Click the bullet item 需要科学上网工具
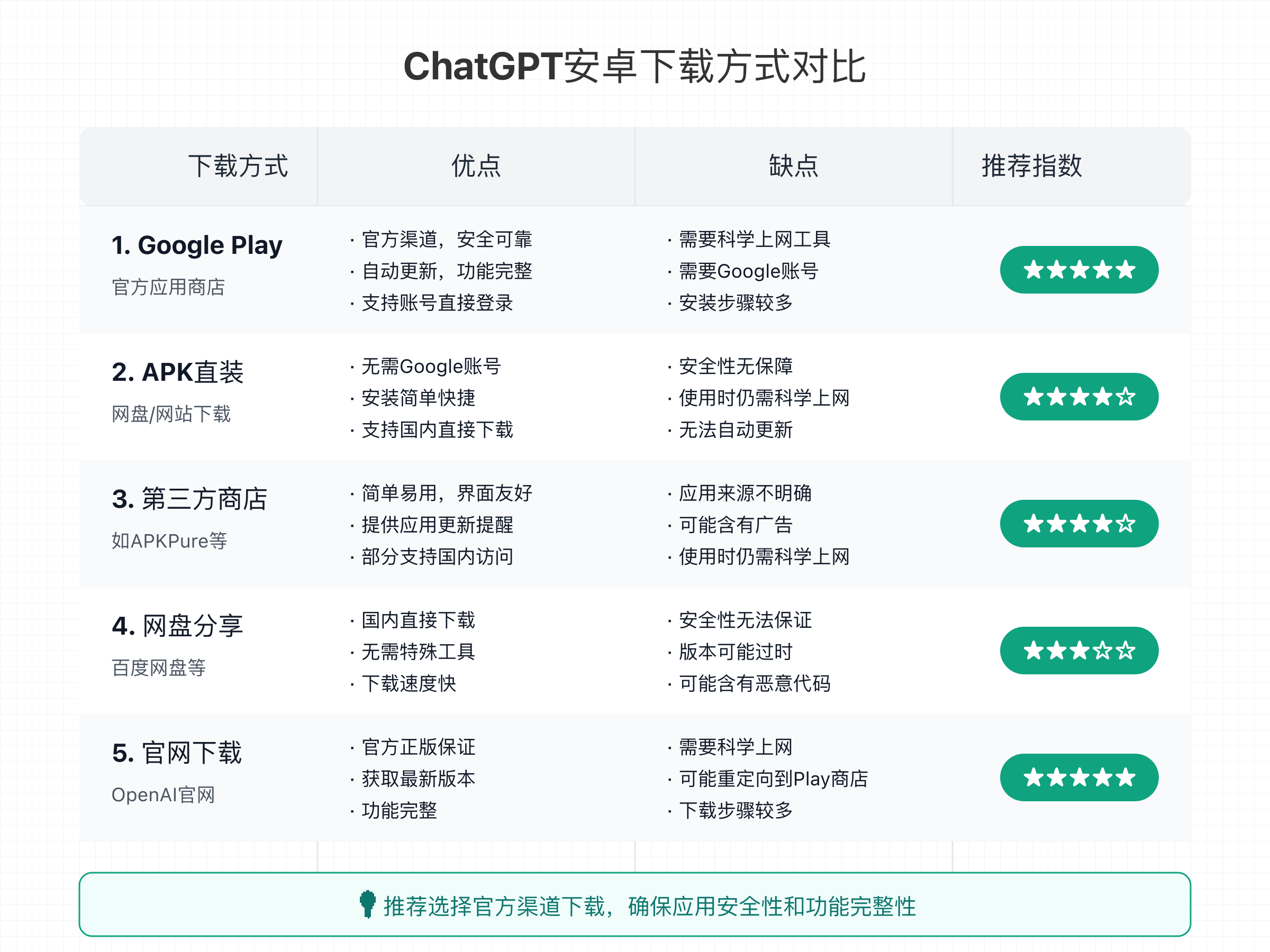 pos(754,239)
